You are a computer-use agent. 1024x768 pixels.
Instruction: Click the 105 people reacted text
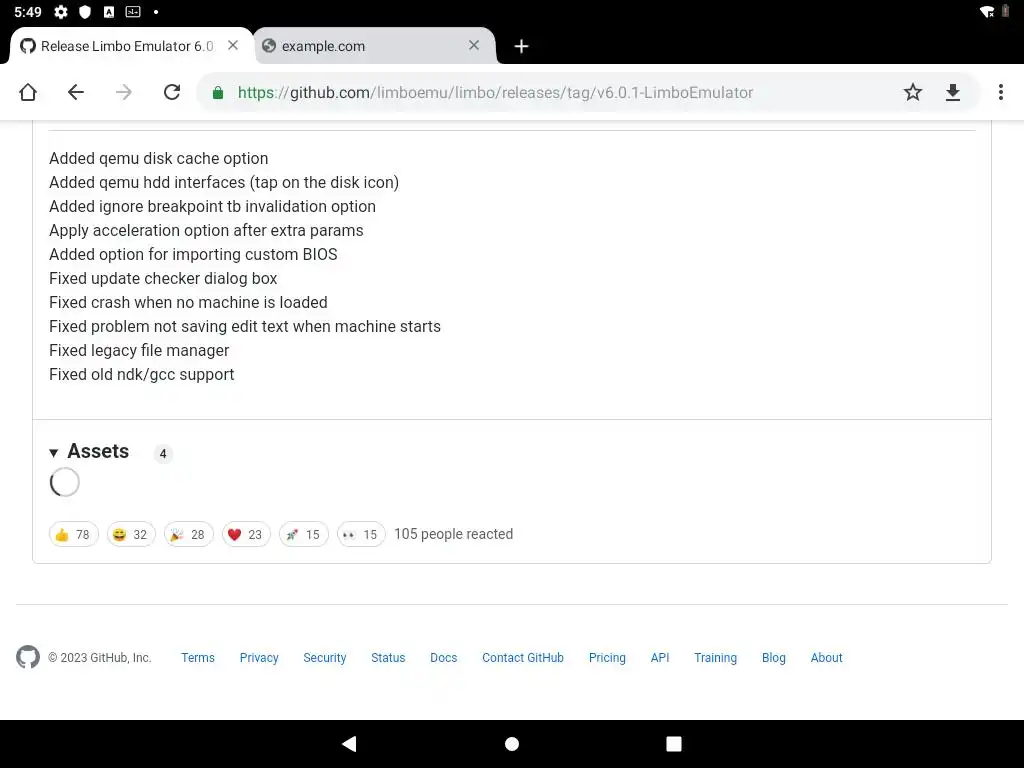point(454,534)
